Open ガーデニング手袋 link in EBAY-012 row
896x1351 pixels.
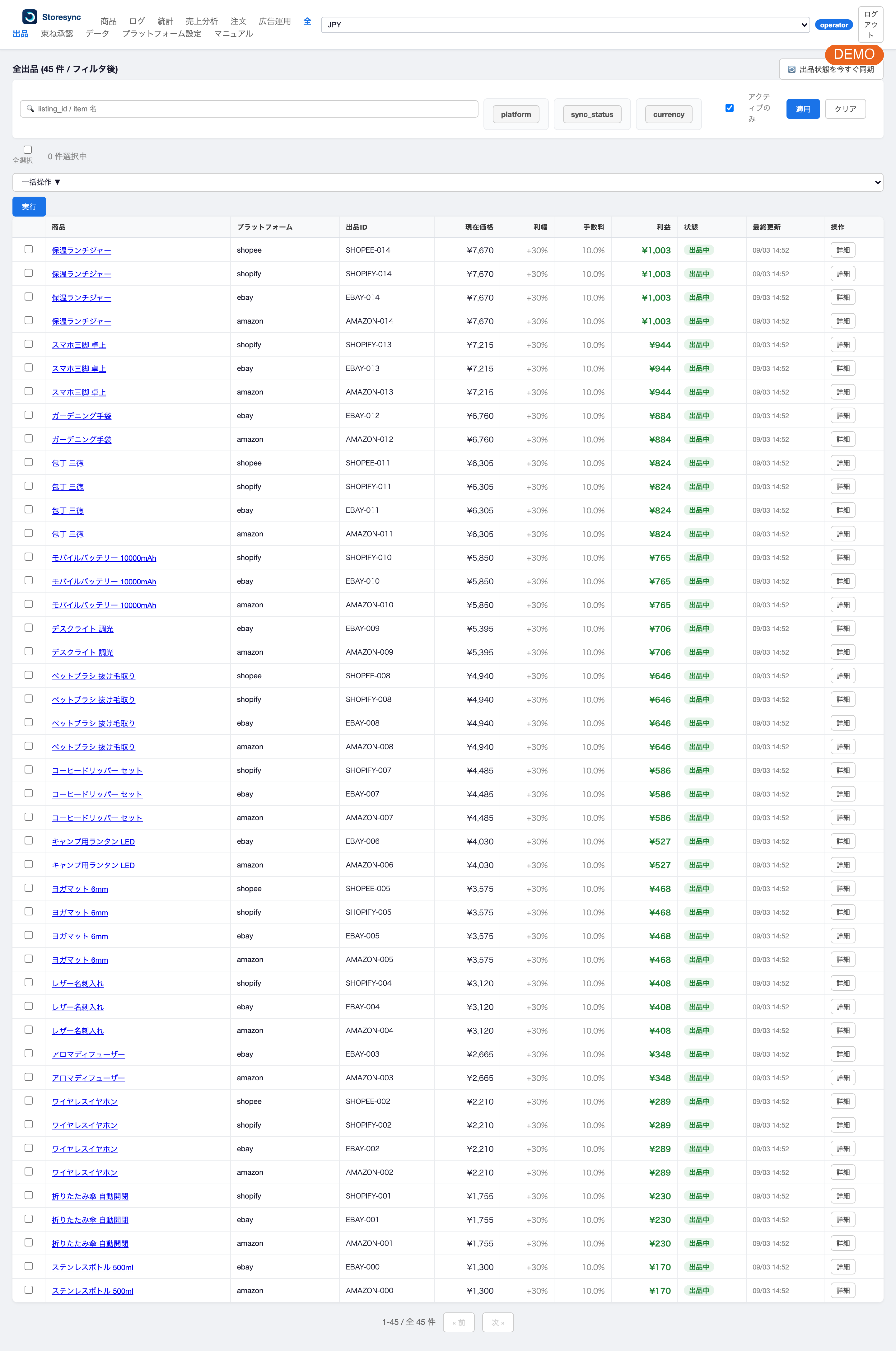(x=81, y=416)
